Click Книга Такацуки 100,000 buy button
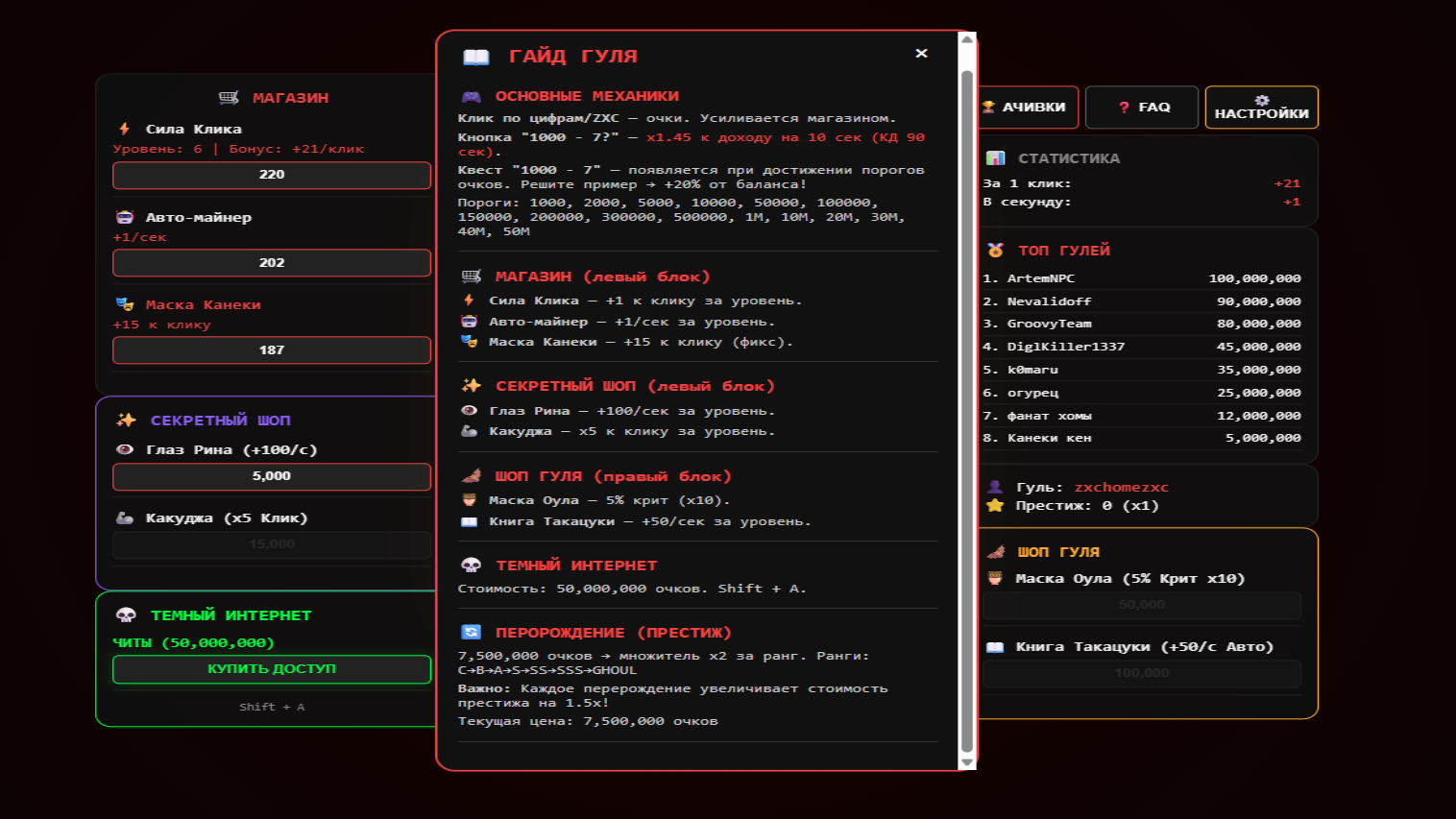The width and height of the screenshot is (1456, 819). [x=1142, y=673]
